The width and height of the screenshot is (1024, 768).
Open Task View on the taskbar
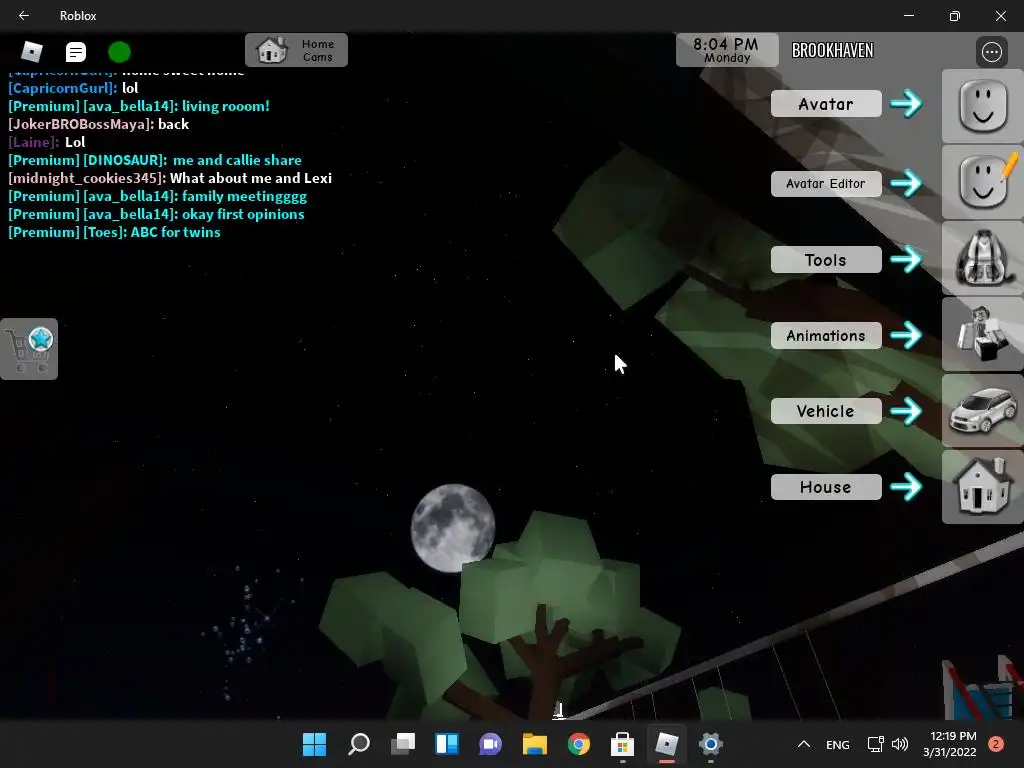coord(403,744)
